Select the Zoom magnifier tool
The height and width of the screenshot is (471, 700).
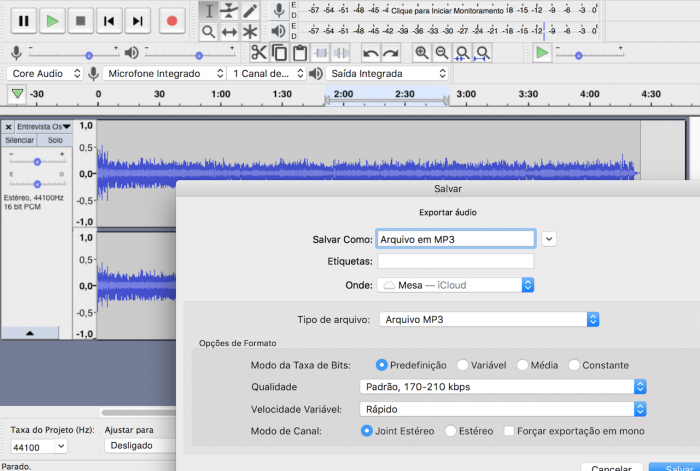click(x=208, y=32)
